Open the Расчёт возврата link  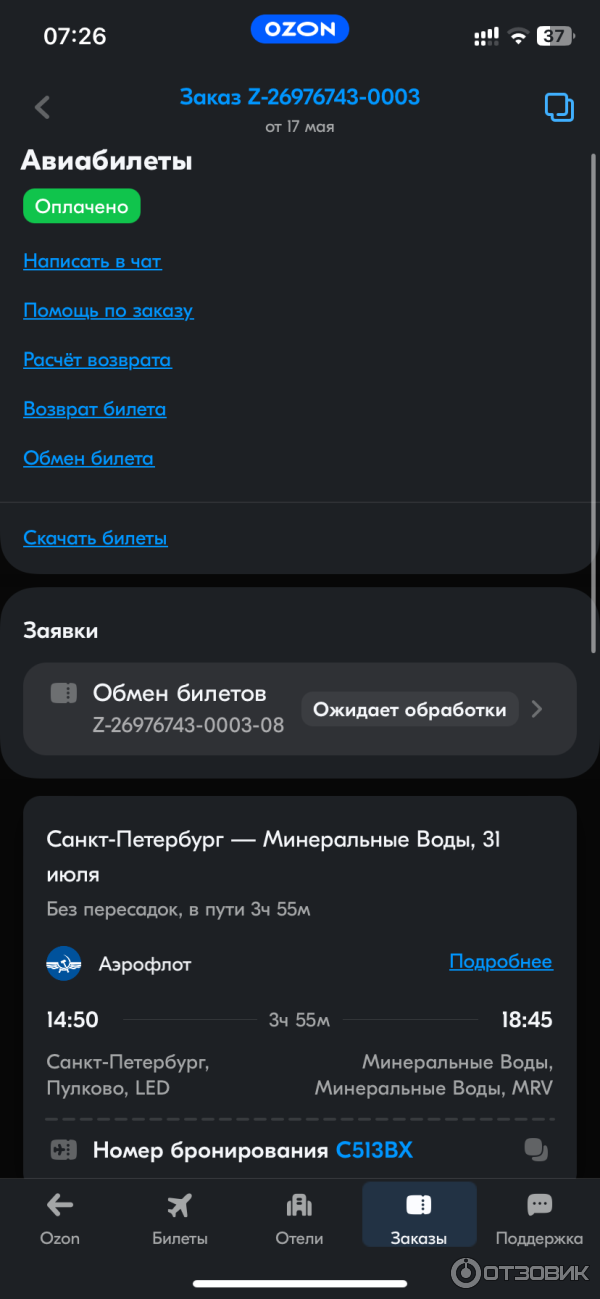[x=97, y=360]
